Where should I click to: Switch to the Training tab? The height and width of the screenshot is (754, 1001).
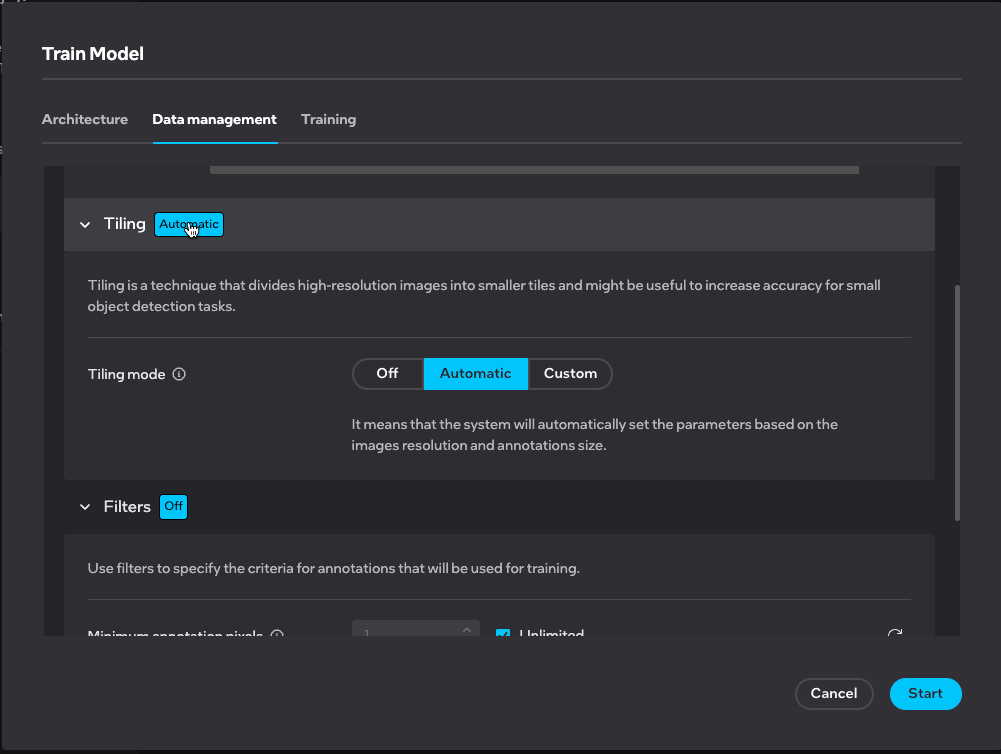point(328,120)
